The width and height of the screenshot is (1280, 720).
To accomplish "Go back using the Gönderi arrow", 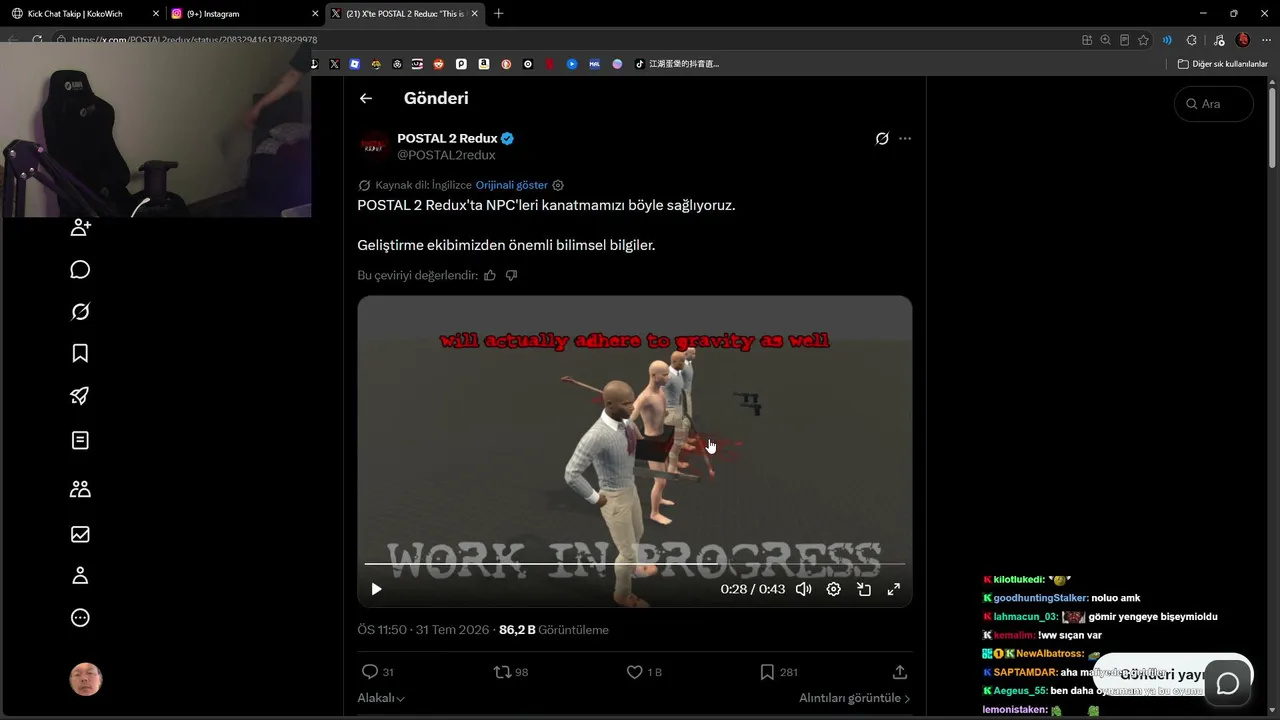I will [x=366, y=98].
